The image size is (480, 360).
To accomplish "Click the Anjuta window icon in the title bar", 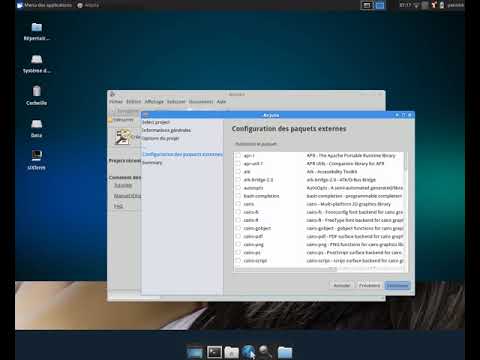I will [x=112, y=94].
